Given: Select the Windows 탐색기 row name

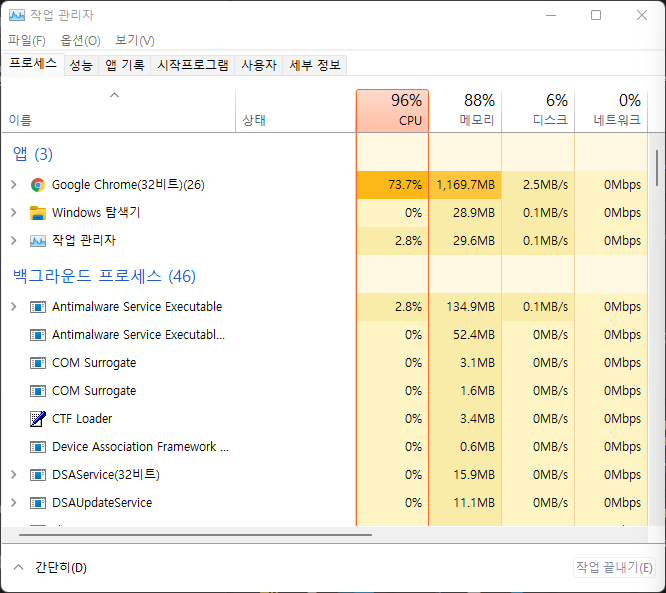Looking at the screenshot, I should (x=96, y=213).
